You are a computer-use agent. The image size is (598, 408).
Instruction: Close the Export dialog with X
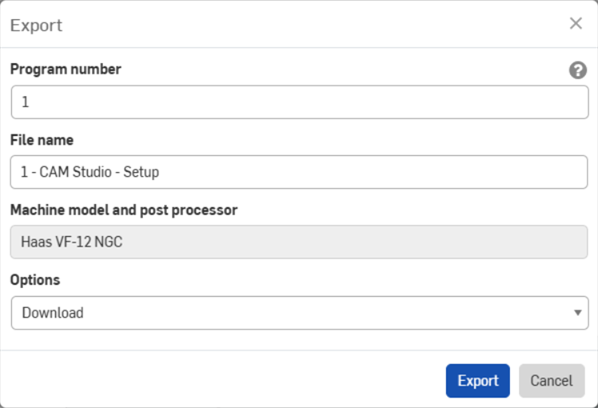[x=575, y=23]
